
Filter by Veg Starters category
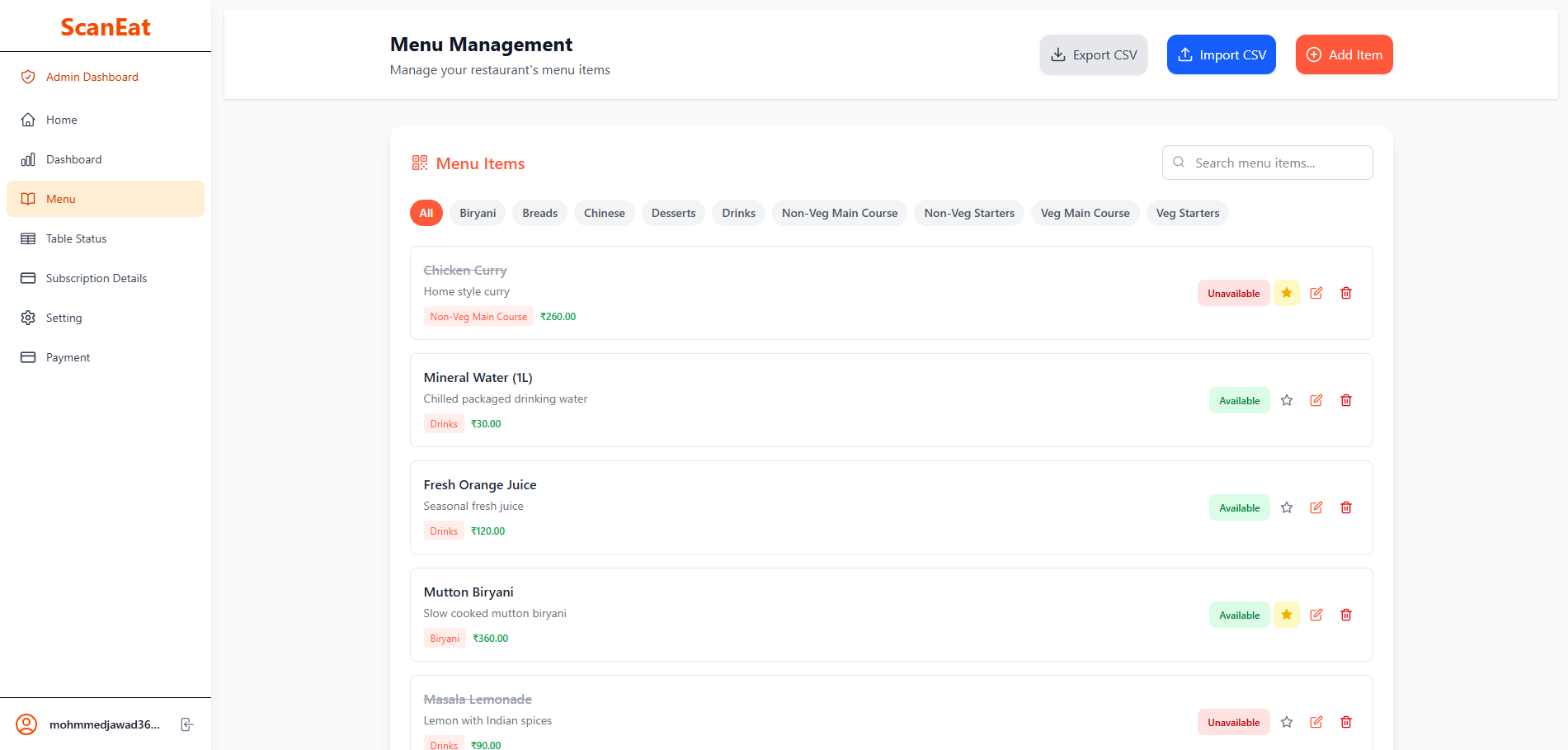pos(1188,213)
